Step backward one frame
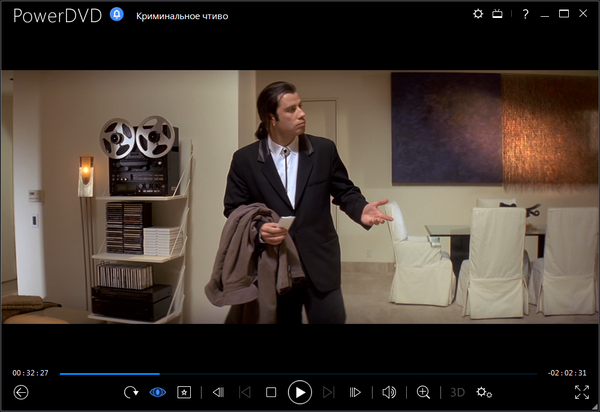This screenshot has height=412, width=600. 218,392
